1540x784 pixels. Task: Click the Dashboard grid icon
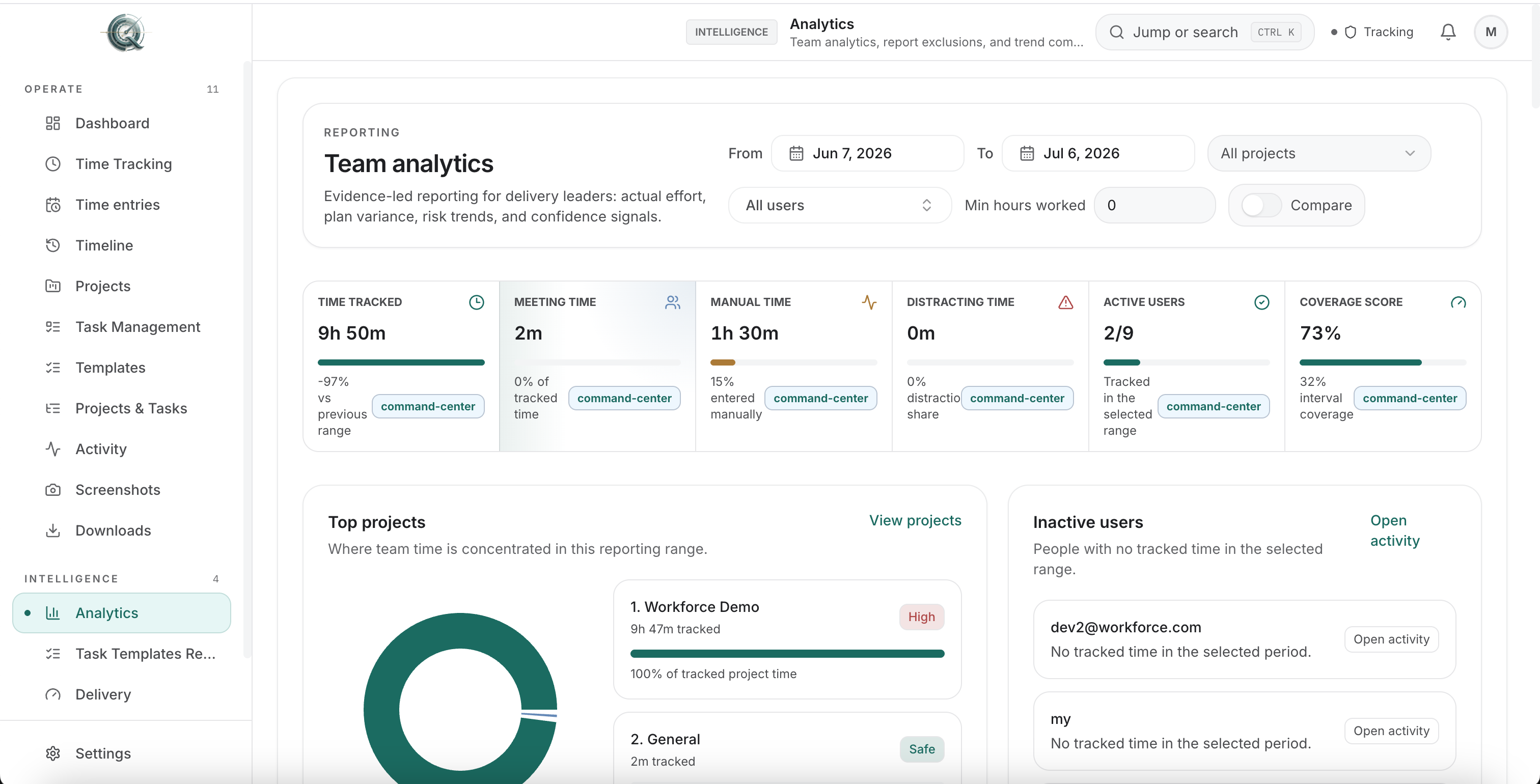(x=52, y=123)
